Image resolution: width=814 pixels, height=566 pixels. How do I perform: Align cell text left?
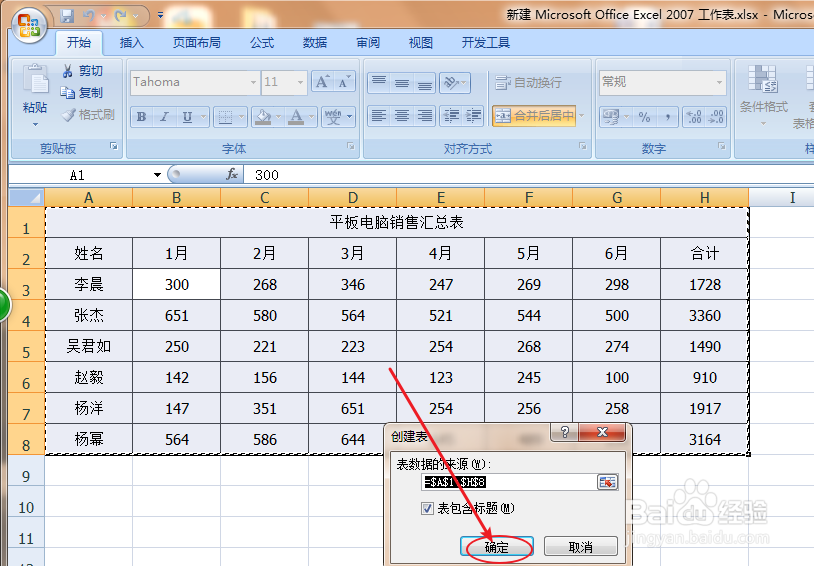pyautogui.click(x=379, y=115)
